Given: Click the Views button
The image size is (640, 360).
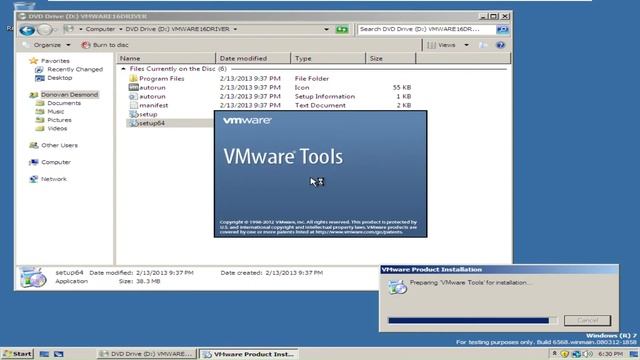Looking at the screenshot, I should click(442, 45).
